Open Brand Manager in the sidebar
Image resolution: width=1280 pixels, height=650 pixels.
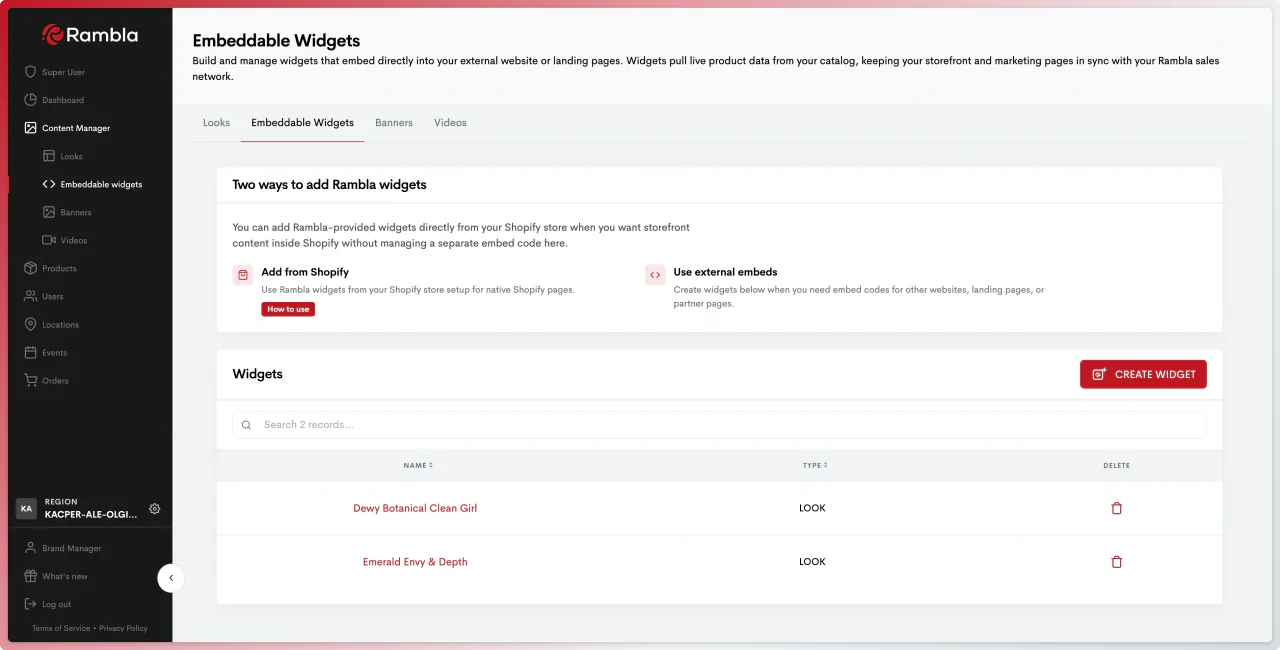click(71, 548)
